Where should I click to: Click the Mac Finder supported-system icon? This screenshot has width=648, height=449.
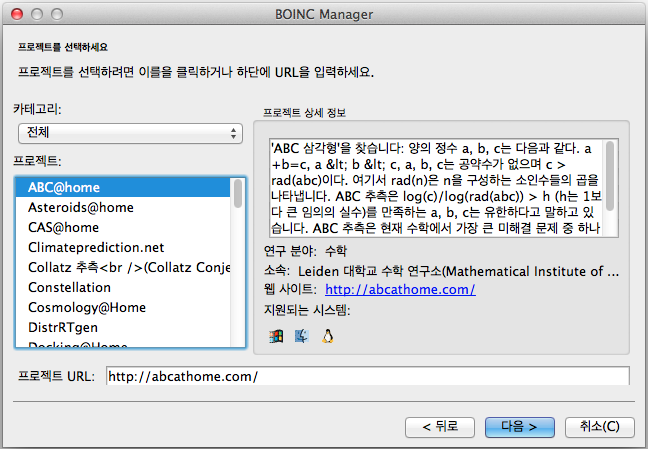[302, 337]
